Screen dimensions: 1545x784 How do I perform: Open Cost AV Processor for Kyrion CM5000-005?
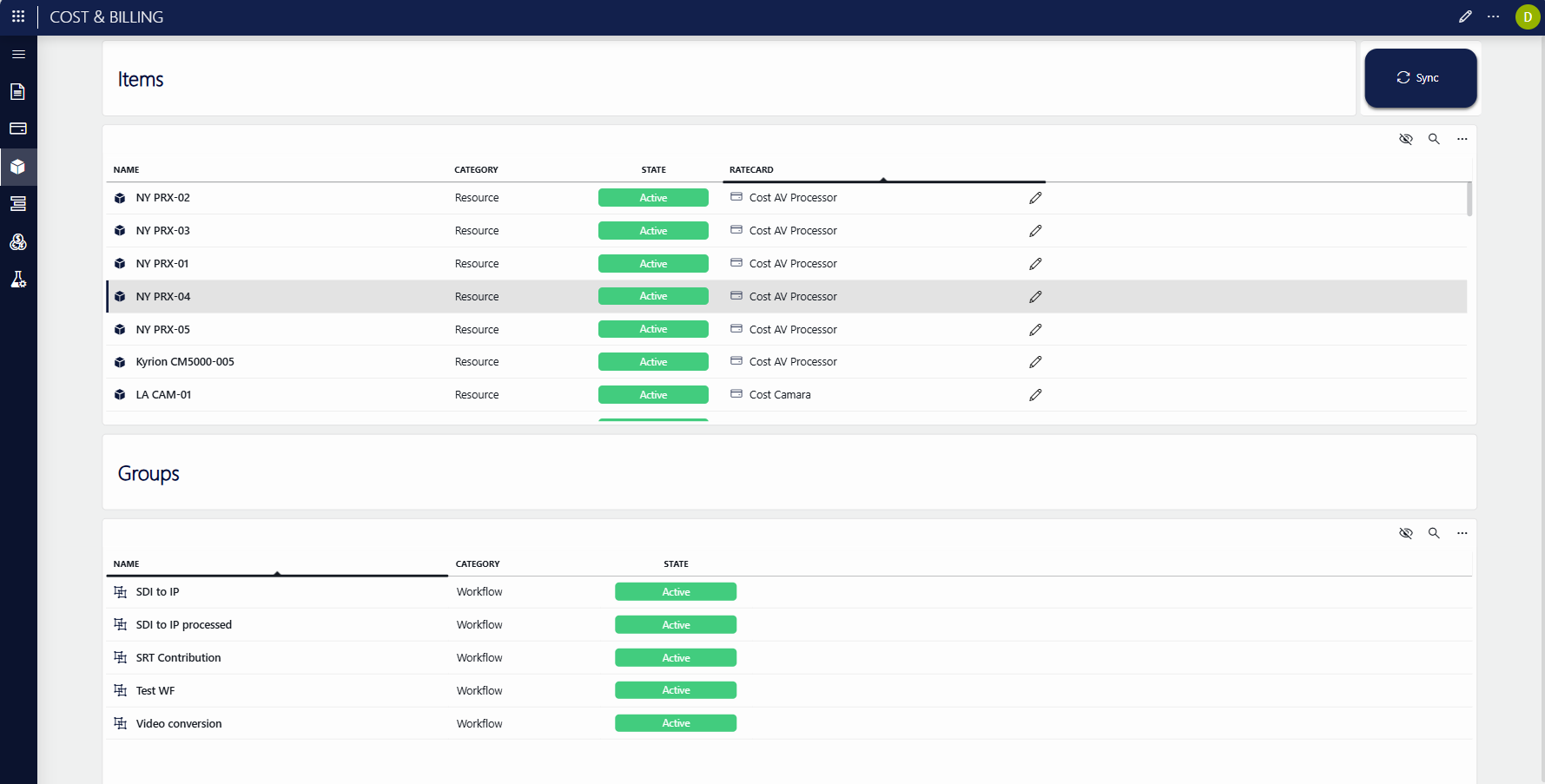pos(793,362)
